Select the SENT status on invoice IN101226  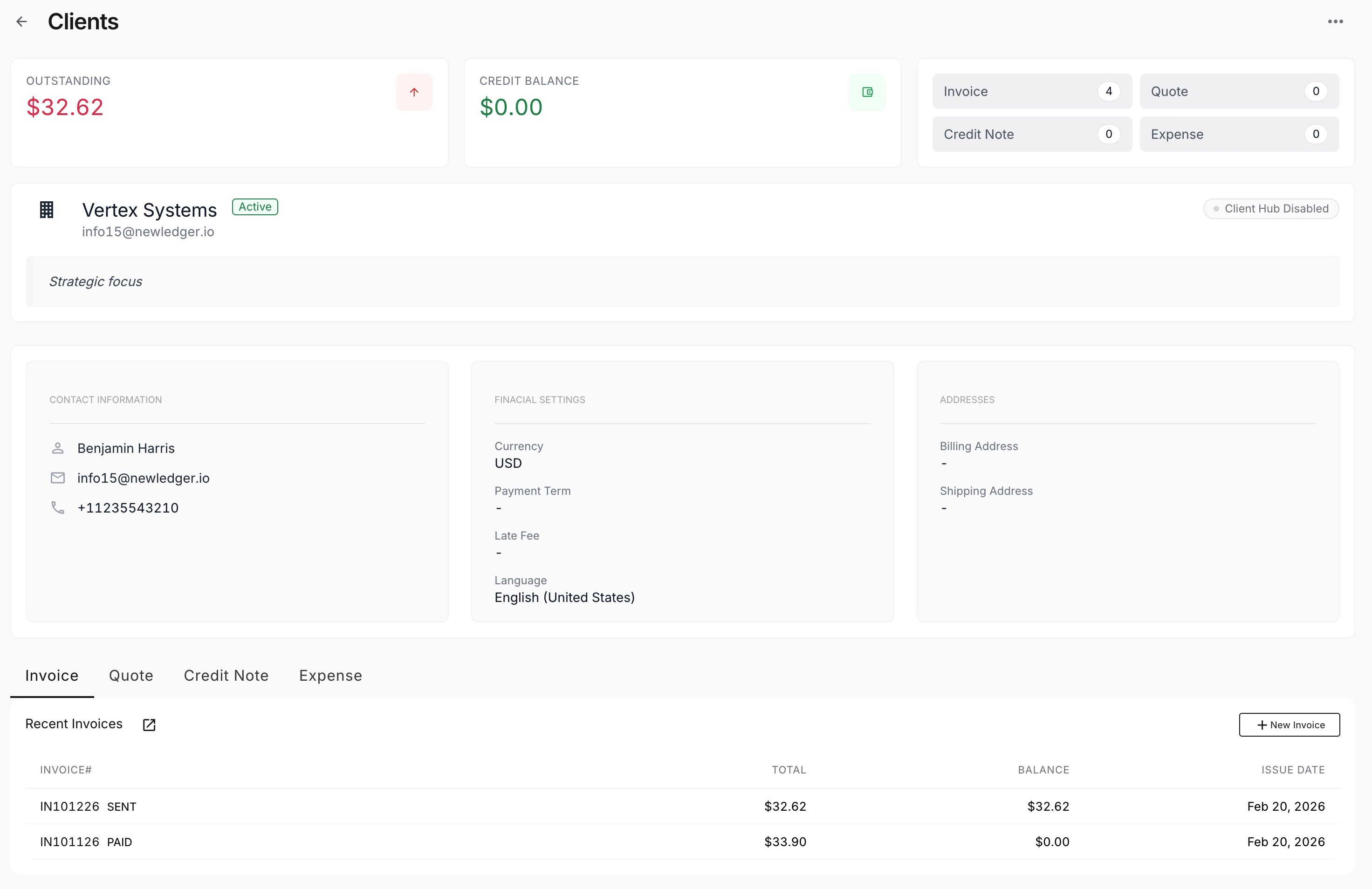coord(122,807)
